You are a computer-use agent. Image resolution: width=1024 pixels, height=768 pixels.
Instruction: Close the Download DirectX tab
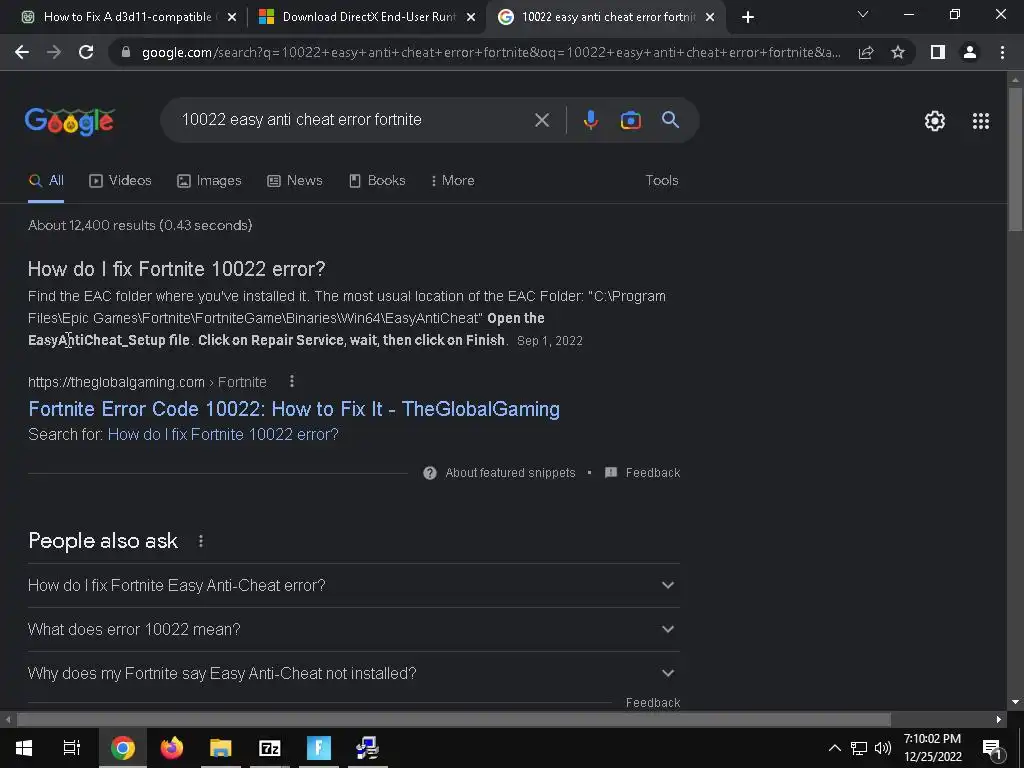471,18
